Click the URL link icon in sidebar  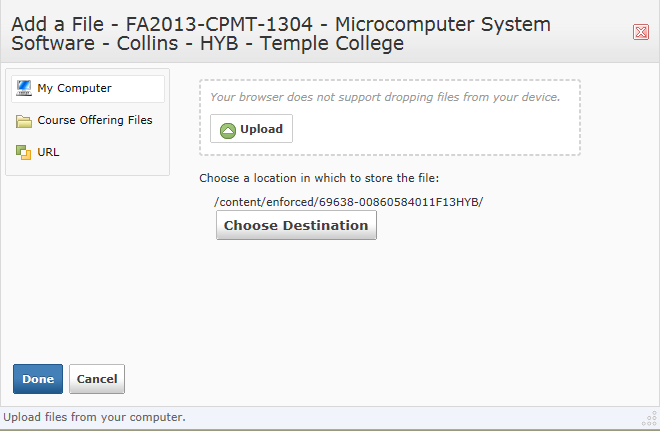click(24, 152)
